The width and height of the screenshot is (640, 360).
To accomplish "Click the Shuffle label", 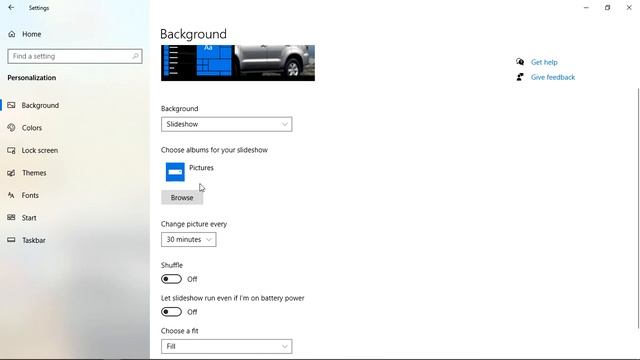I will pos(172,265).
